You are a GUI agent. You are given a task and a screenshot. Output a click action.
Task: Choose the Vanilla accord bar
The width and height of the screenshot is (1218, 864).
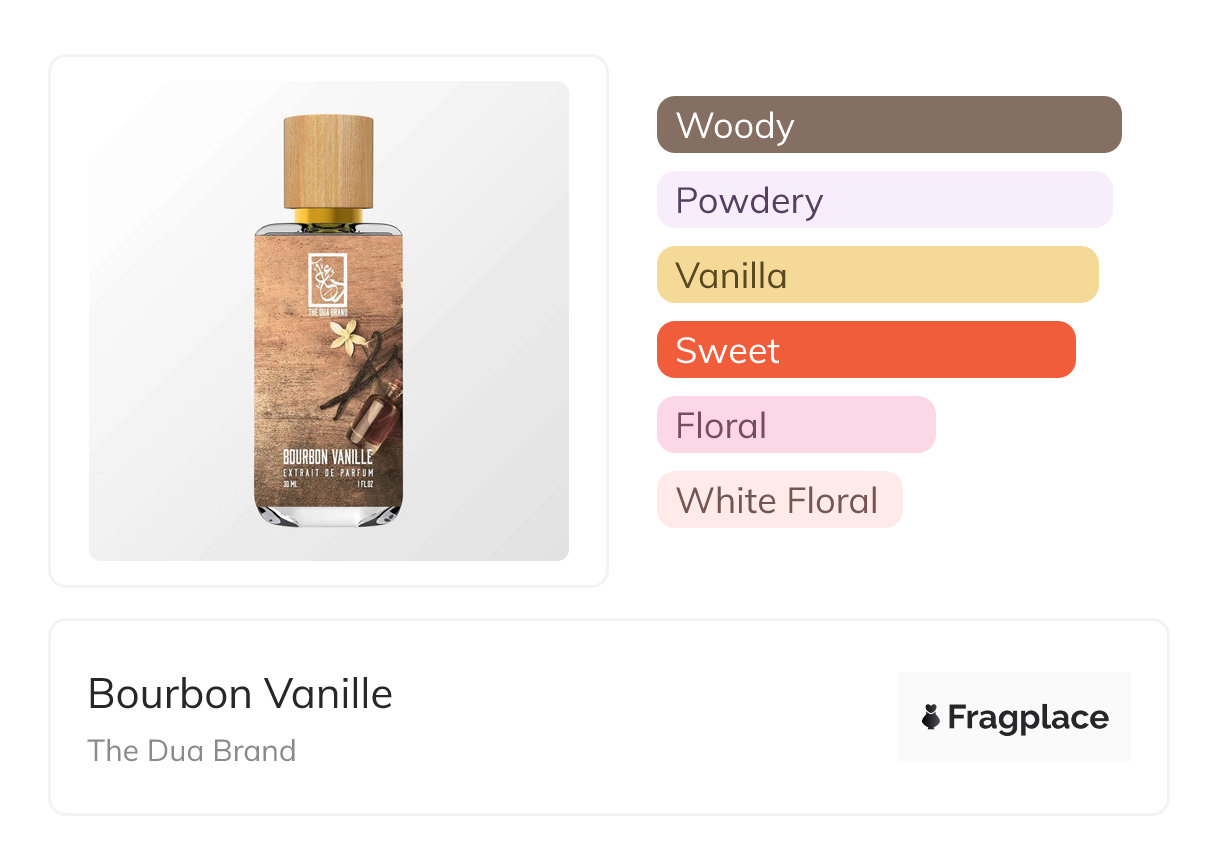(877, 275)
